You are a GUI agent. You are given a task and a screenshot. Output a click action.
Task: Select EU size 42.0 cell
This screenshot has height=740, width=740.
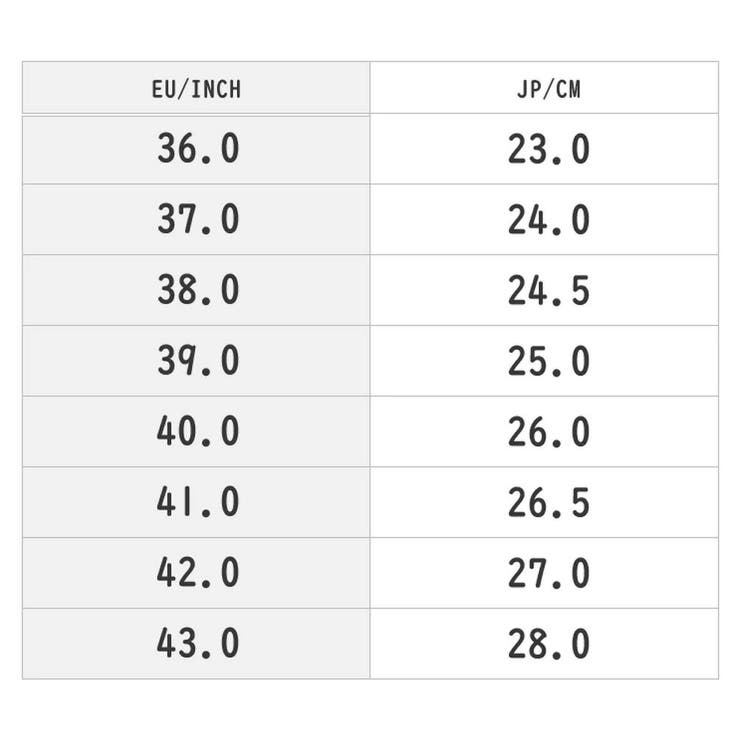pyautogui.click(x=197, y=573)
